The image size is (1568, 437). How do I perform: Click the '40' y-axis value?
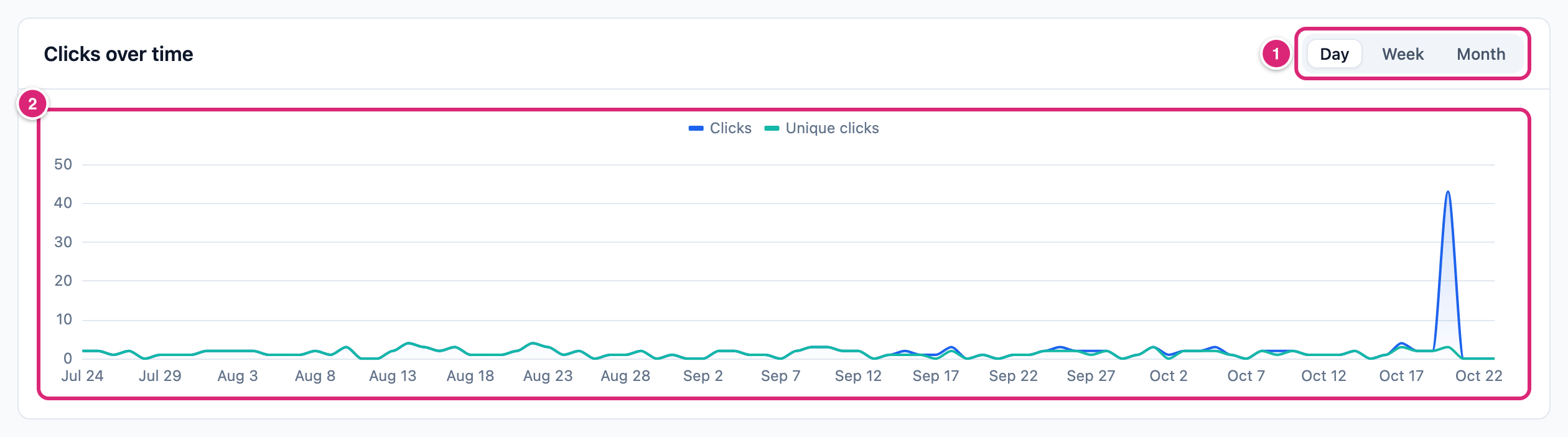(x=63, y=203)
